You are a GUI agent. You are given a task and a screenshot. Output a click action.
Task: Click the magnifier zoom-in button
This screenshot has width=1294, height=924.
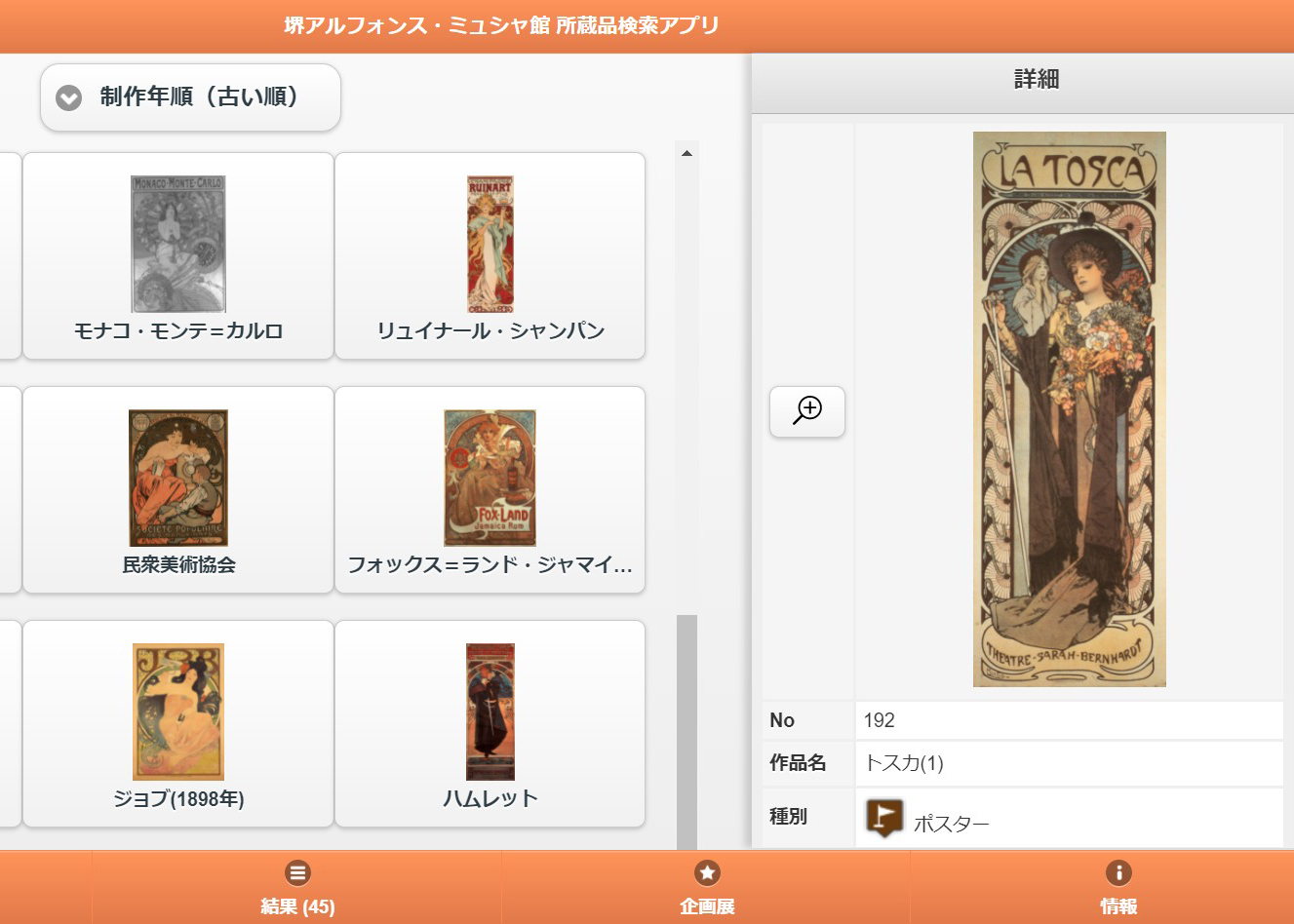pos(807,411)
